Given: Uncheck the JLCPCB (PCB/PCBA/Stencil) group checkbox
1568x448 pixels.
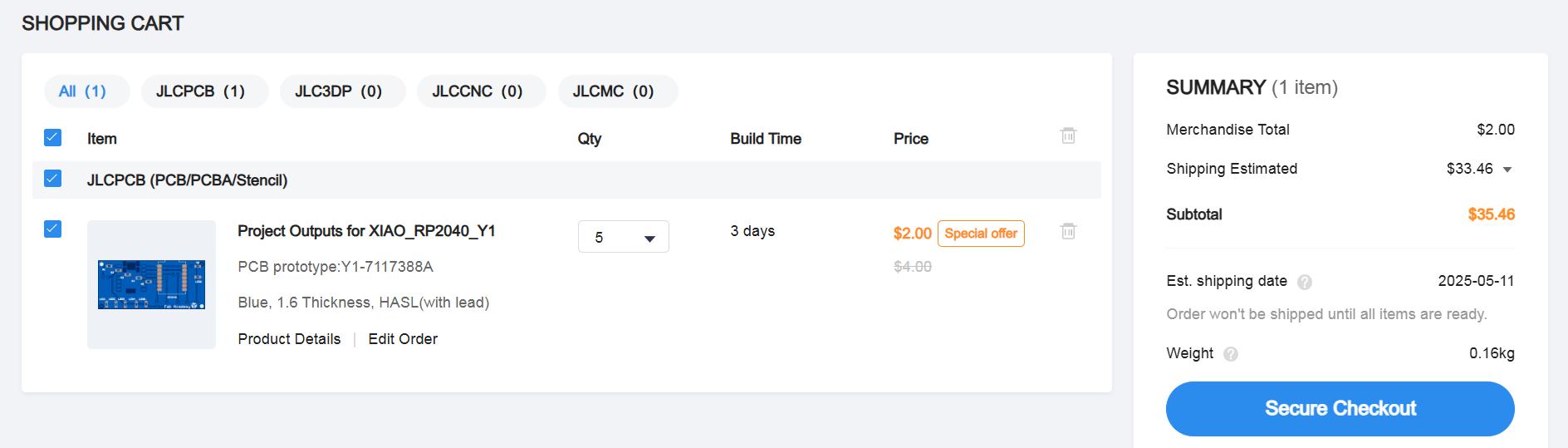Looking at the screenshot, I should point(52,179).
